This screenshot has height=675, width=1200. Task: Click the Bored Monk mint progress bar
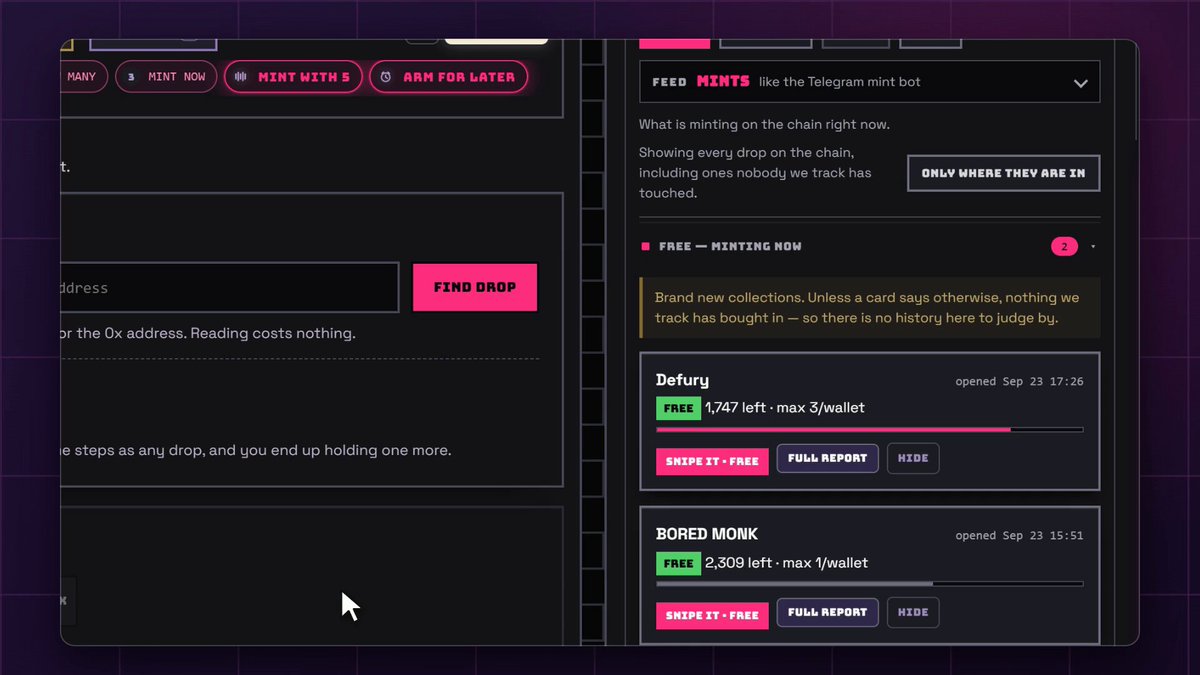click(870, 584)
